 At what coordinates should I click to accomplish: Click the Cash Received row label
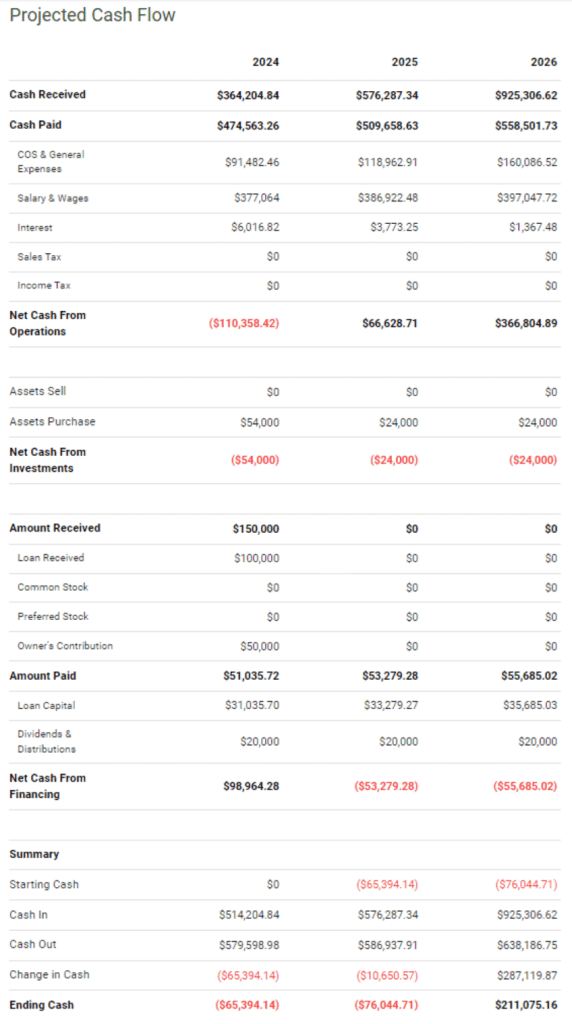(48, 95)
